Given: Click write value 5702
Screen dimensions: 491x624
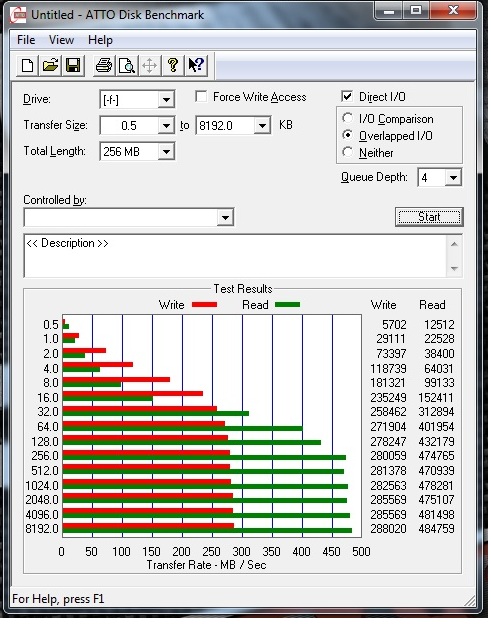Looking at the screenshot, I should 394,325.
